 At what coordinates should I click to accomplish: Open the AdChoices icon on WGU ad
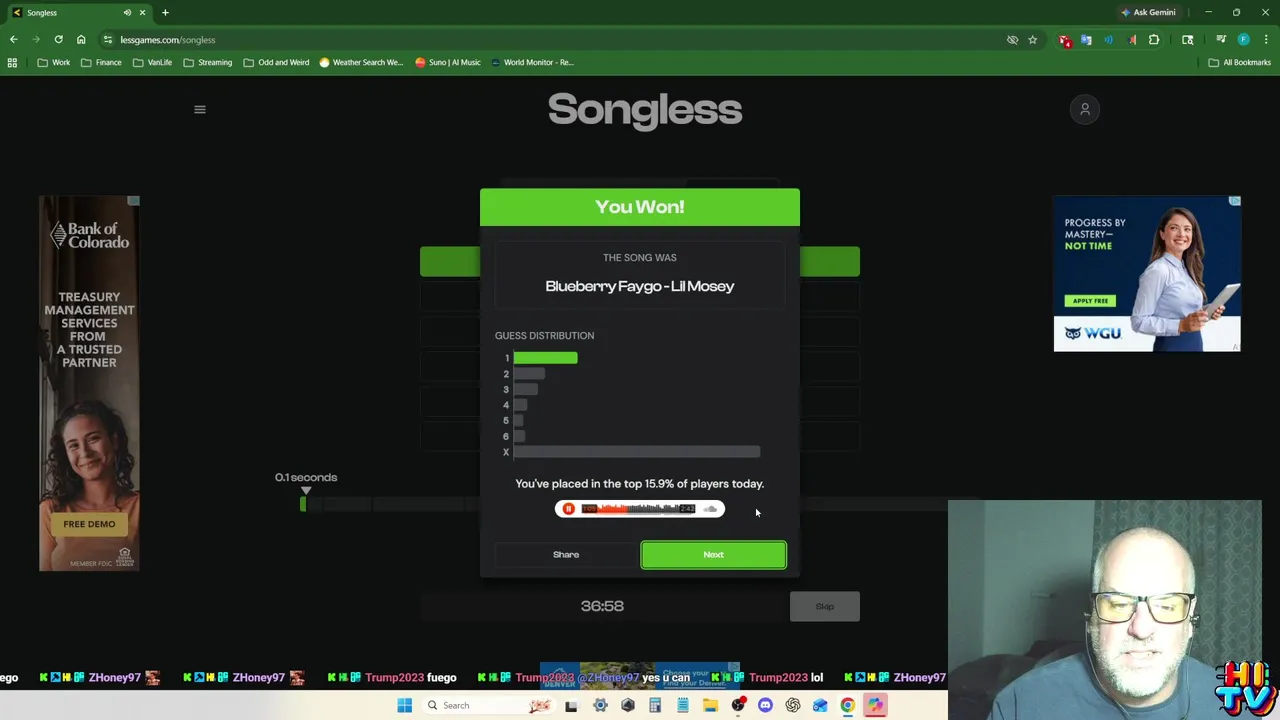point(1235,201)
